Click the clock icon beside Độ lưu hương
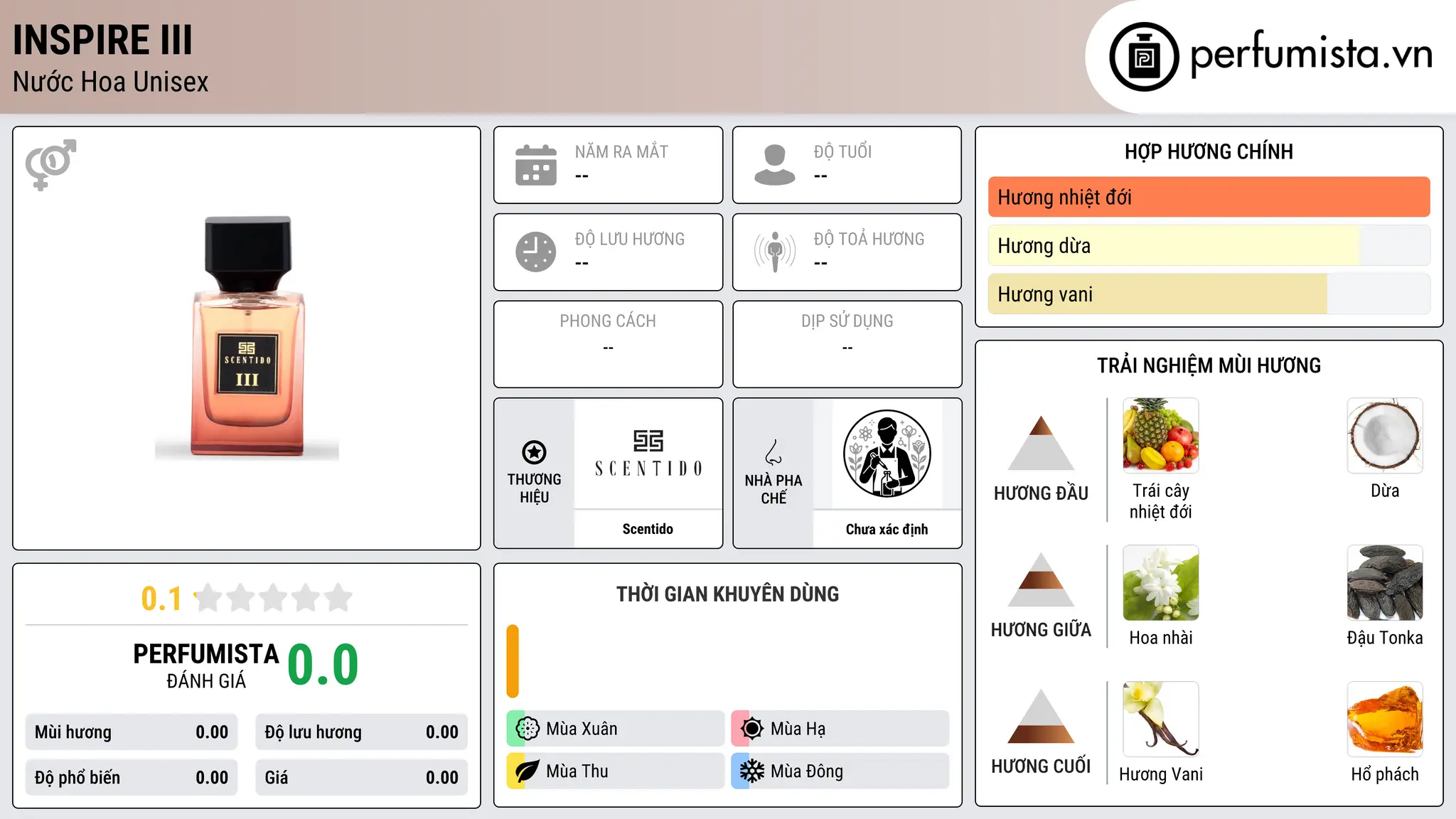 [x=536, y=252]
